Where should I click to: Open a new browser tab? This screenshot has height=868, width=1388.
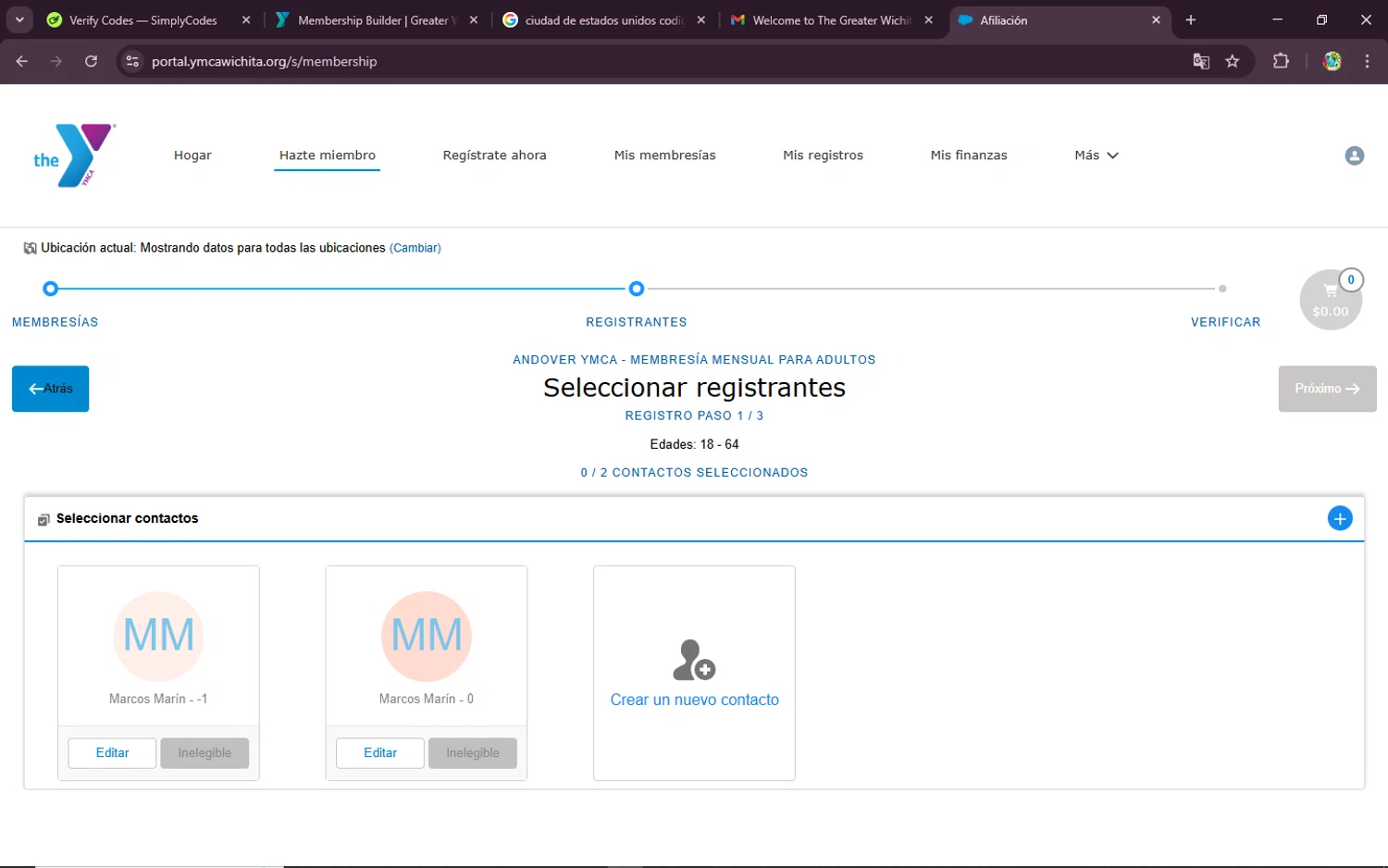(1191, 19)
